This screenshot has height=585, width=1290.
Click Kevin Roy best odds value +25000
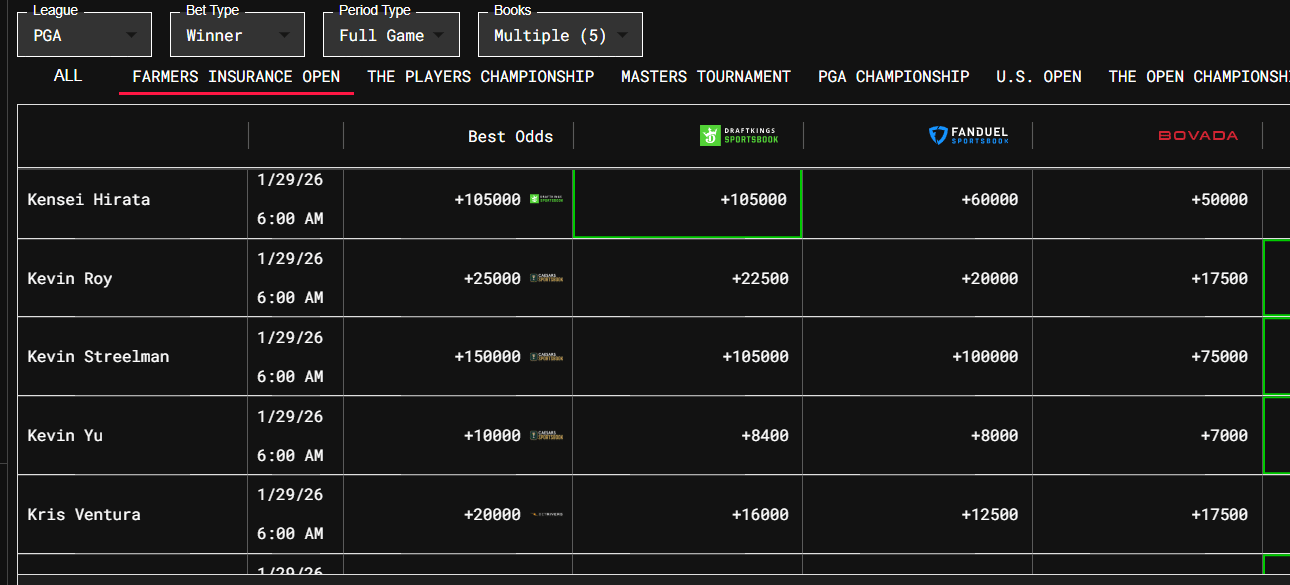point(492,278)
